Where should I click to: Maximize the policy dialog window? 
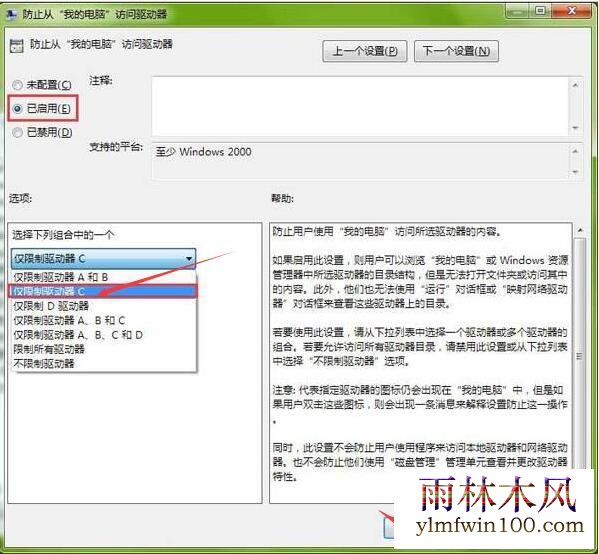(540, 11)
